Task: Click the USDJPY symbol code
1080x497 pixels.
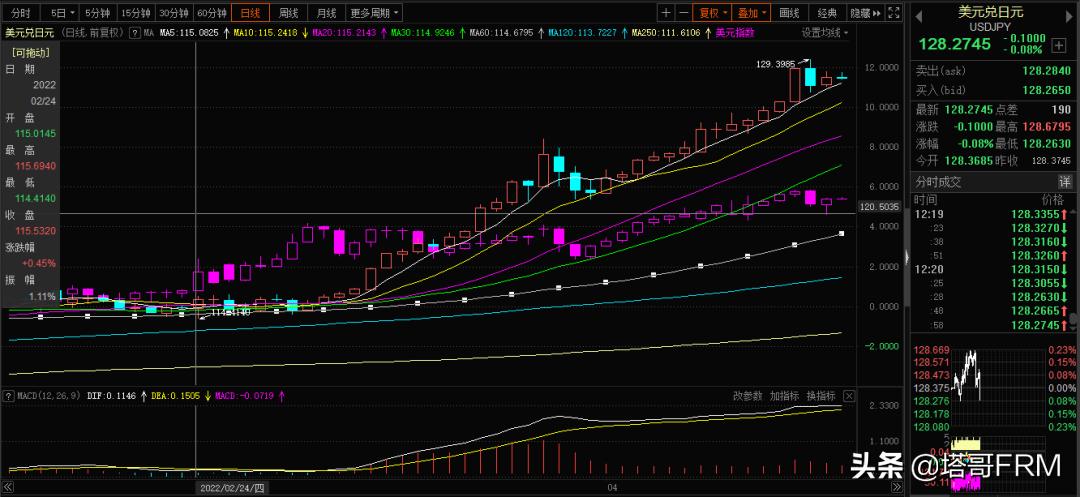Action: click(991, 28)
